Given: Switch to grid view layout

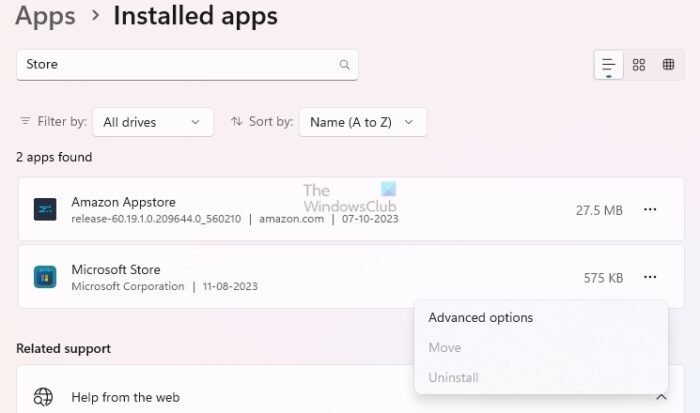Looking at the screenshot, I should (x=639, y=65).
